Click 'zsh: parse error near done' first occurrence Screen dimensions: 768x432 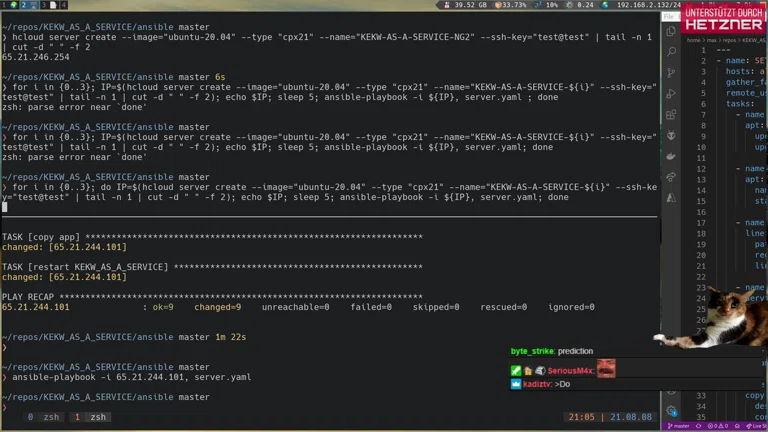click(x=74, y=107)
